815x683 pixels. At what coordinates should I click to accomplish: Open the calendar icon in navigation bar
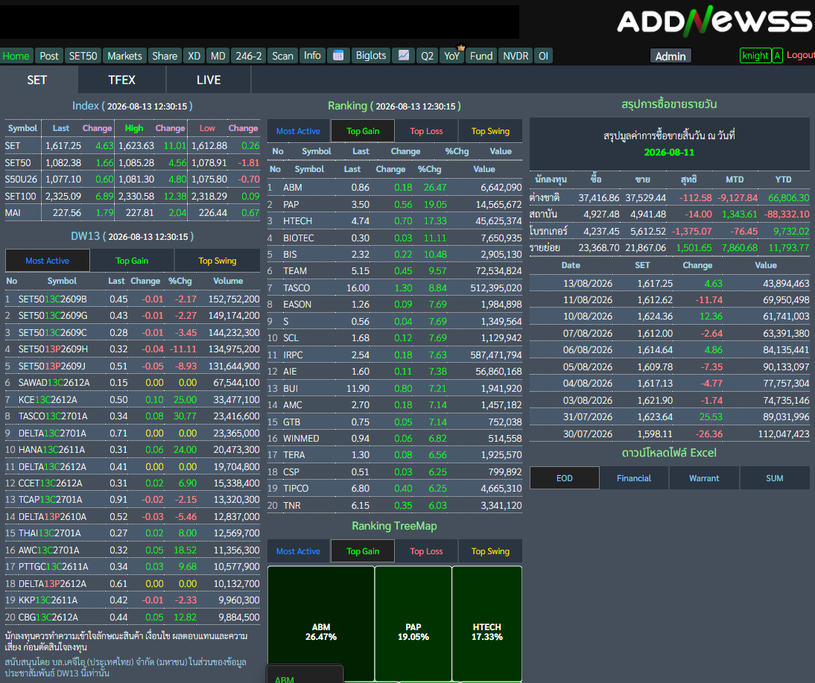338,56
